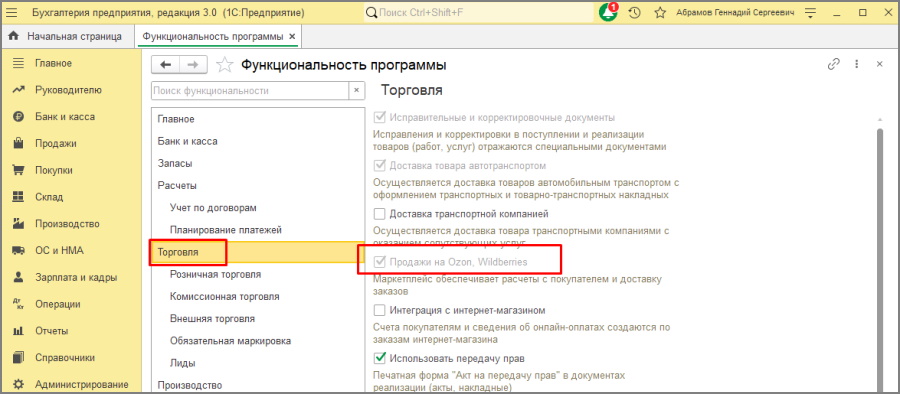Screen dimensions: 900x394
Task: Select Производство in functionality list
Action: click(x=258, y=385)
